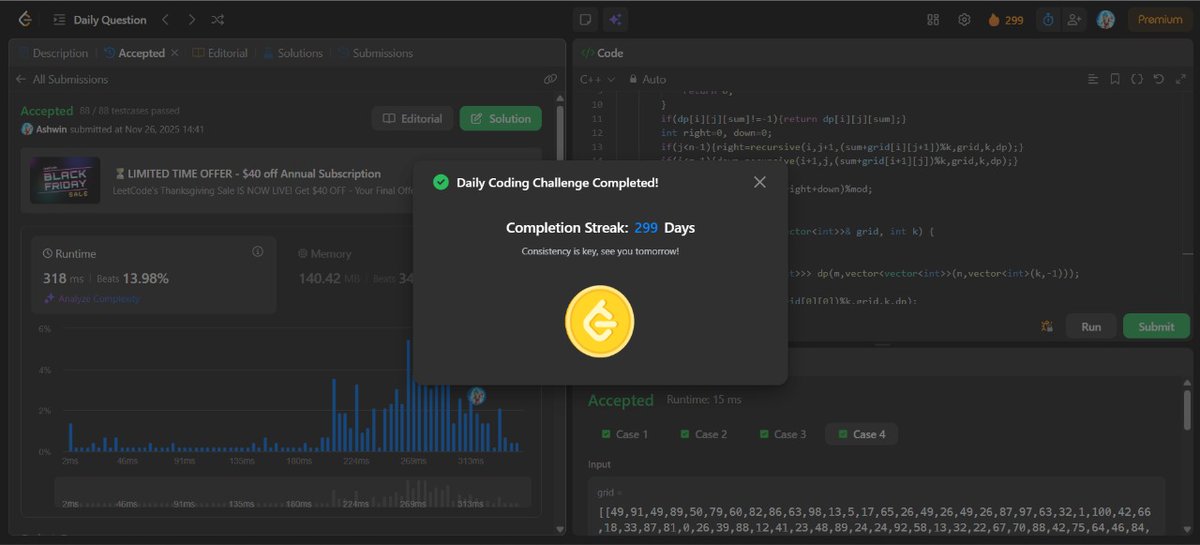Open the C++ language dropdown
The width and height of the screenshot is (1200, 545).
597,79
